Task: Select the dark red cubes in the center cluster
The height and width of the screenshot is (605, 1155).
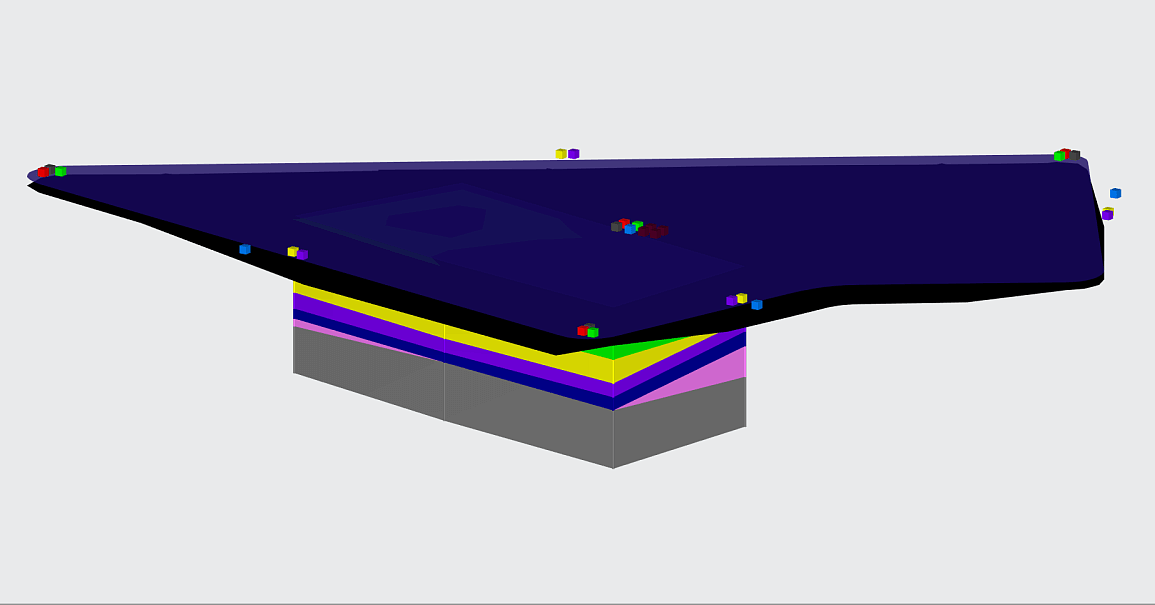Action: pos(654,231)
